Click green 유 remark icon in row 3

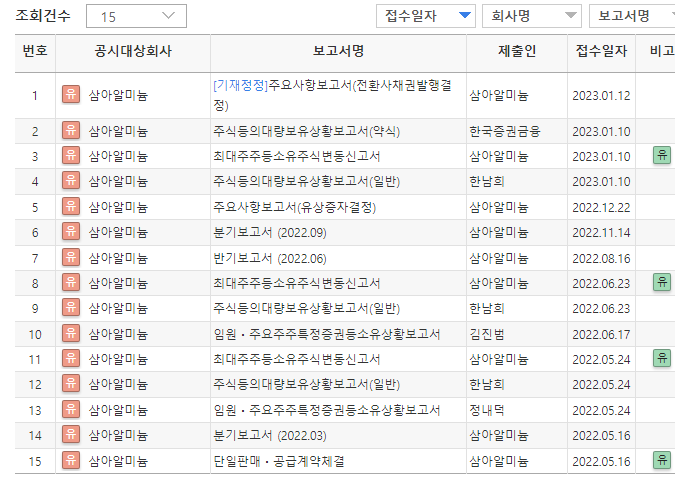point(662,155)
